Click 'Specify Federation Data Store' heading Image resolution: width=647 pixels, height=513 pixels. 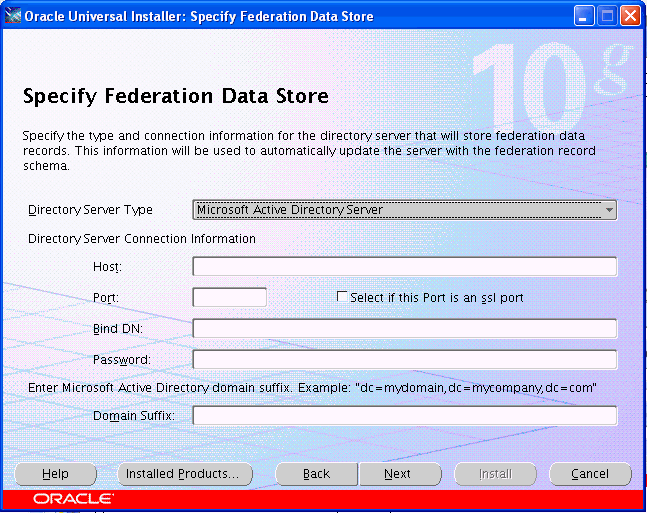176,96
